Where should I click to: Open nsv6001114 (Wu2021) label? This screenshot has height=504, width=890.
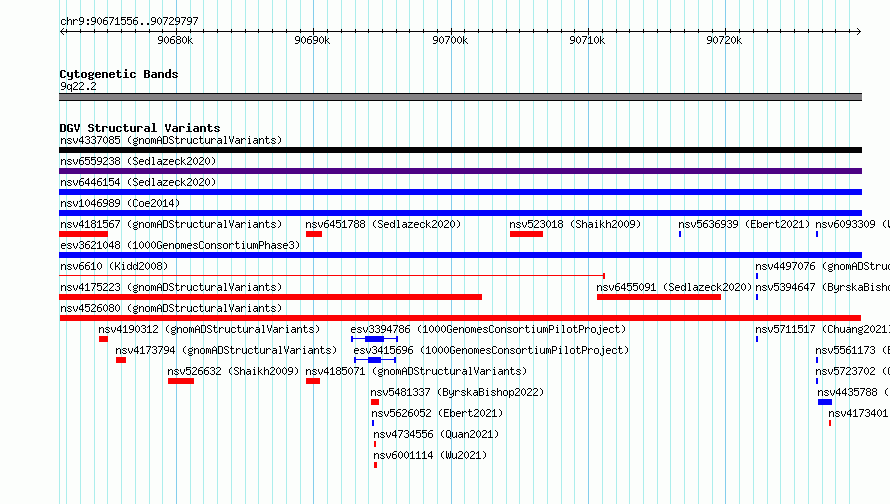(430, 455)
